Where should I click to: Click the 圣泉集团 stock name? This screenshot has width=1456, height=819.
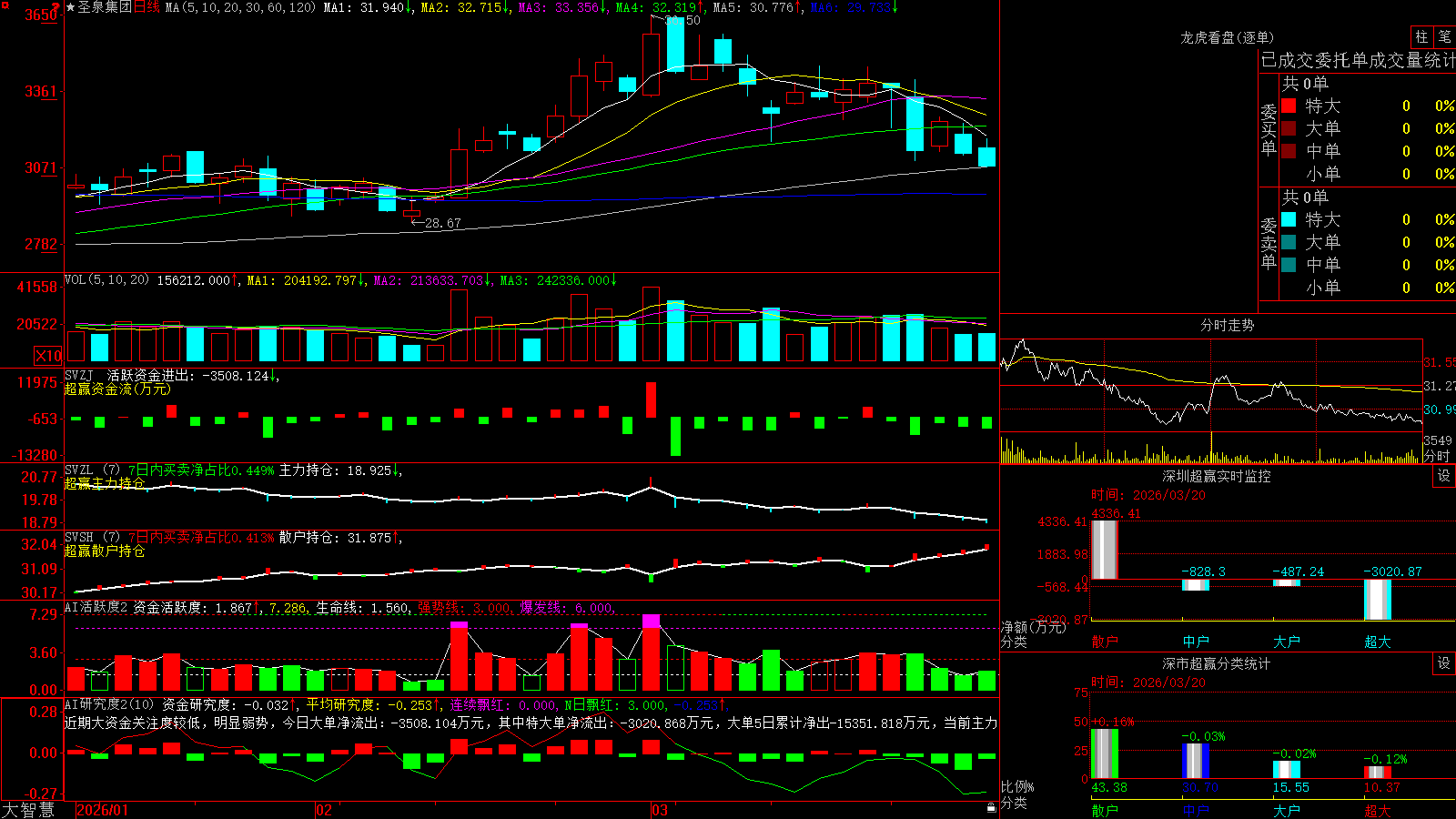(x=105, y=7)
